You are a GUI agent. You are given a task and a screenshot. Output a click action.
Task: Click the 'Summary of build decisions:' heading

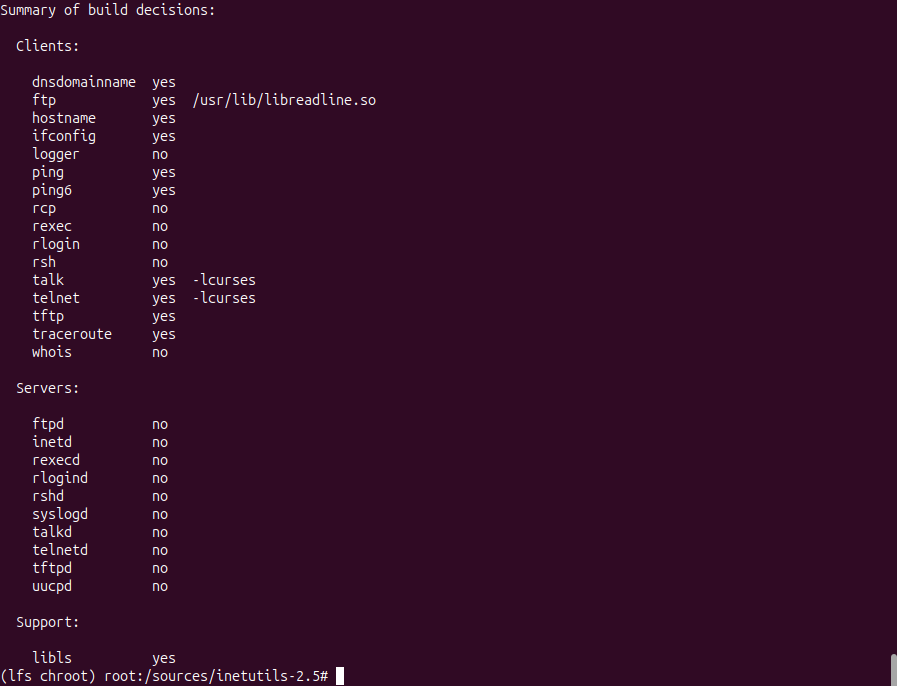pos(108,10)
